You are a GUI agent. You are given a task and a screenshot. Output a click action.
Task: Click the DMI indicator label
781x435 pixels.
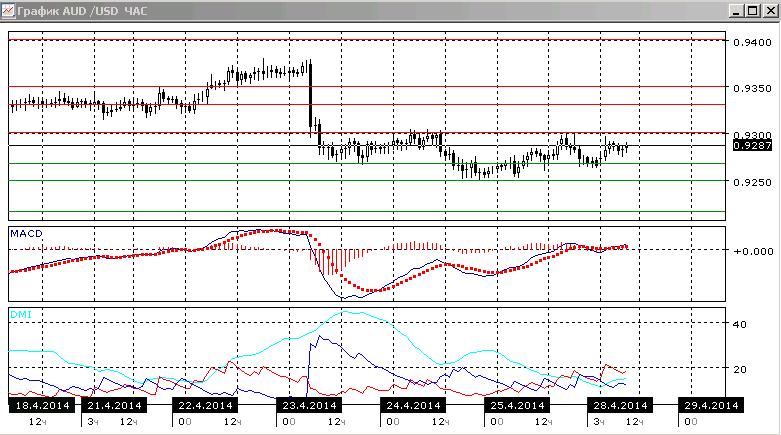pos(20,314)
